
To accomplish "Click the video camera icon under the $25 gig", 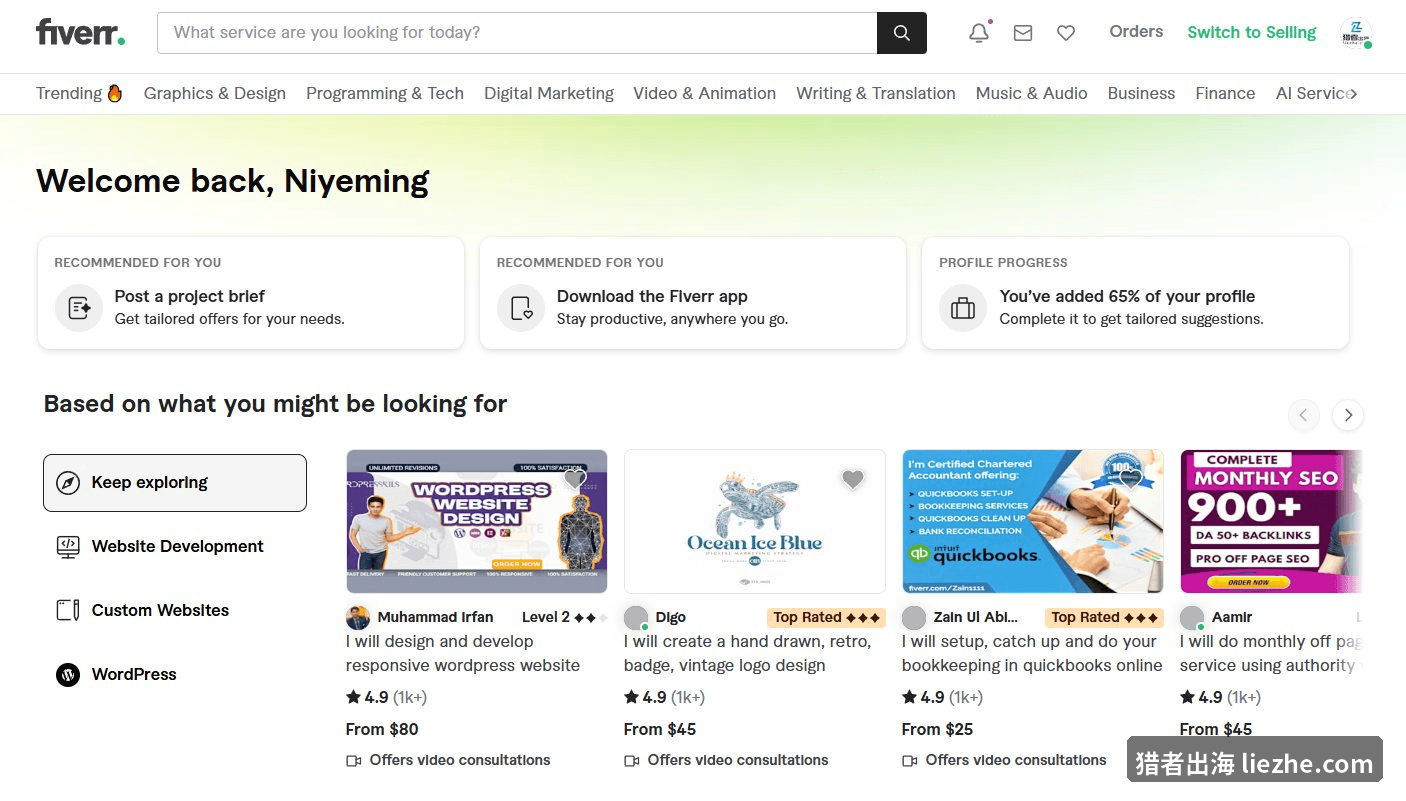I will click(x=910, y=761).
